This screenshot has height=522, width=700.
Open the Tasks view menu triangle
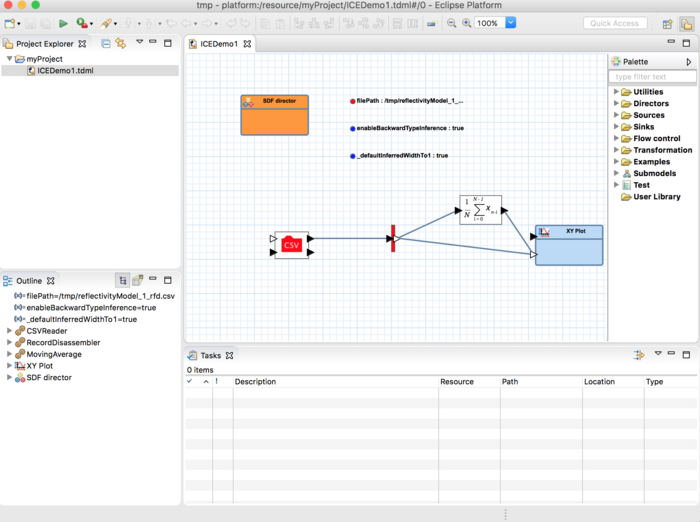[658, 353]
